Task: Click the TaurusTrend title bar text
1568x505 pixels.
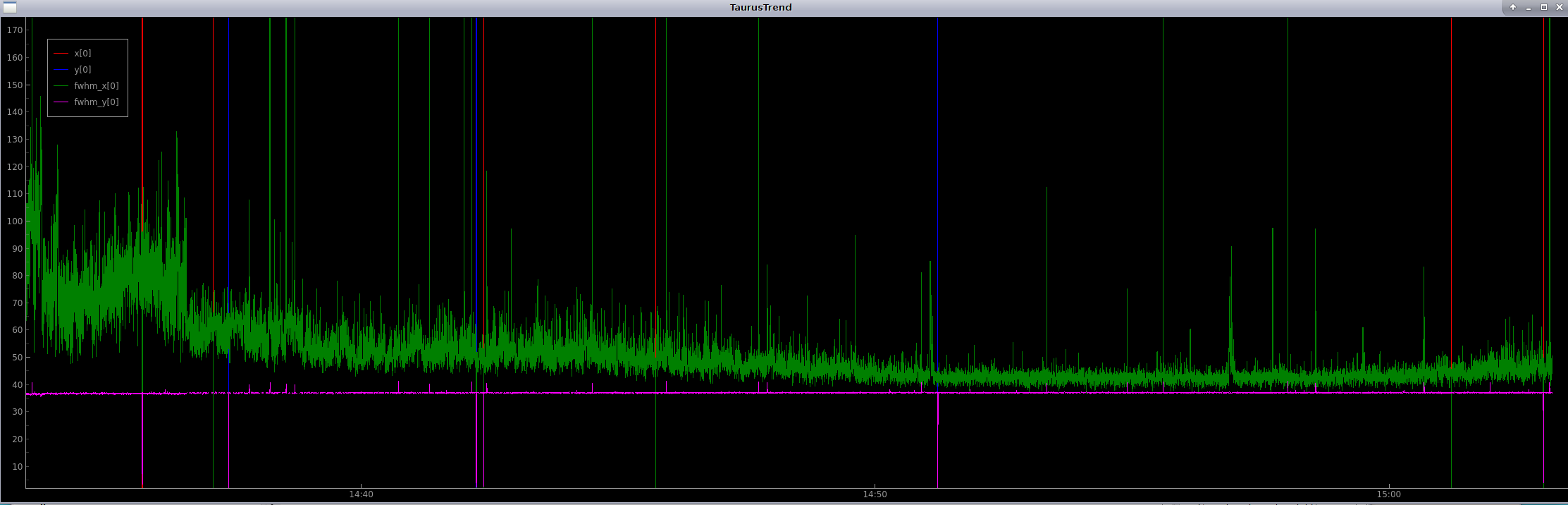Action: click(x=760, y=8)
